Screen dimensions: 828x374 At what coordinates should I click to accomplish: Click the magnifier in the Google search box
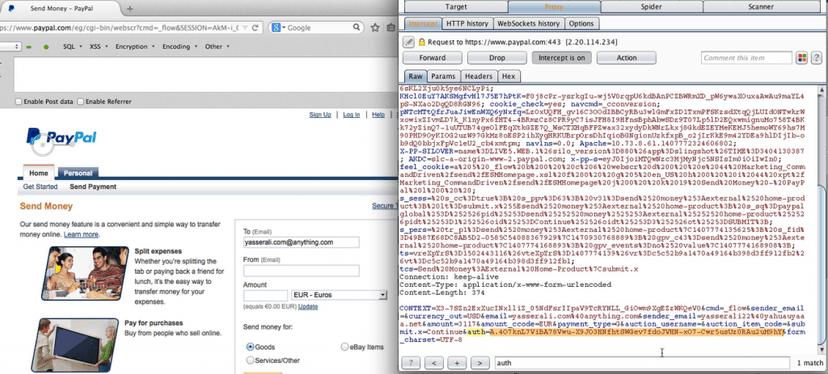pyautogui.click(x=357, y=27)
